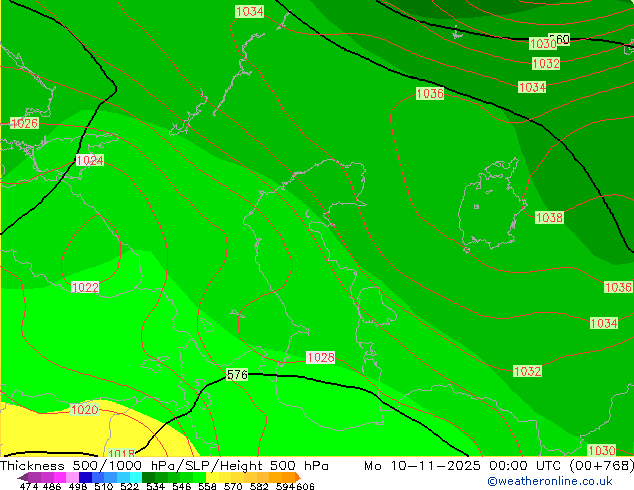Select the 1028 isobar label
Image resolution: width=634 pixels, height=490 pixels.
320,357
